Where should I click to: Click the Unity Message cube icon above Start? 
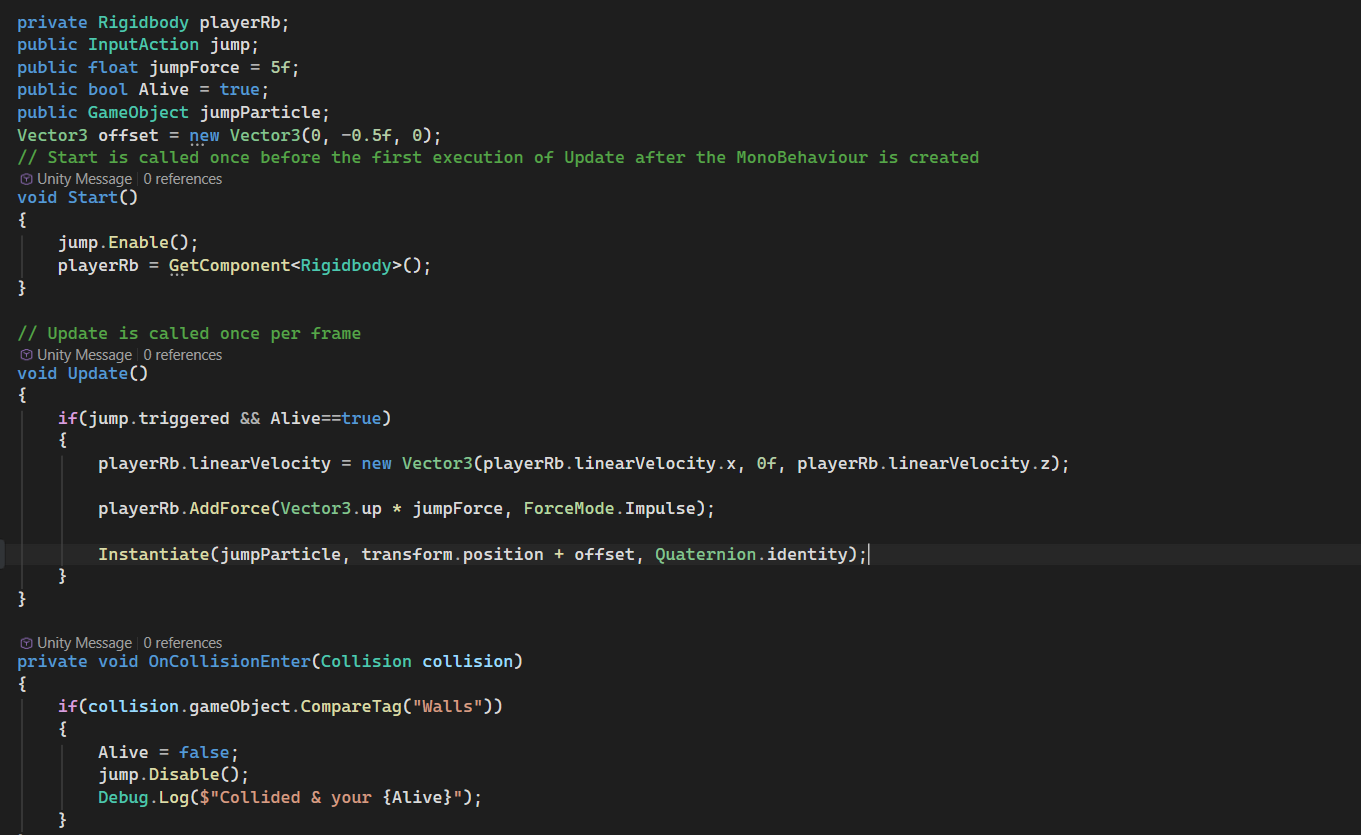[26, 179]
